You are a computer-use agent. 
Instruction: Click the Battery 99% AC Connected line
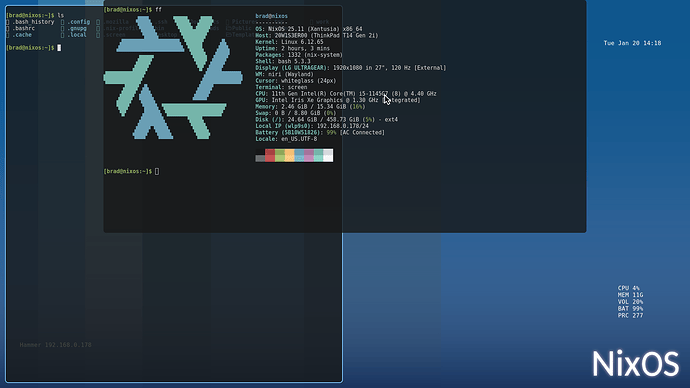click(x=320, y=132)
